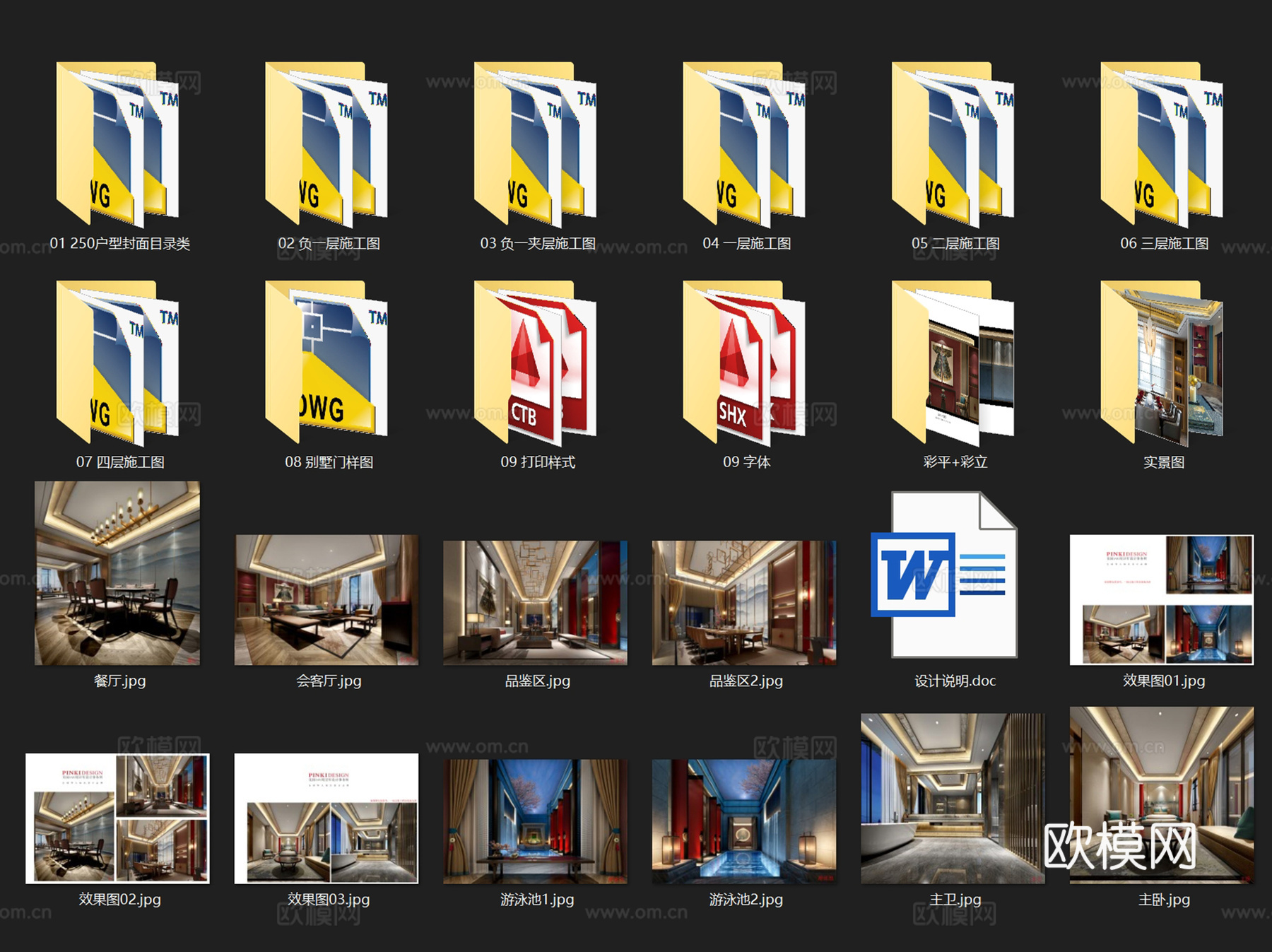Open the 01 250户型封面目录类 folder

[117, 145]
